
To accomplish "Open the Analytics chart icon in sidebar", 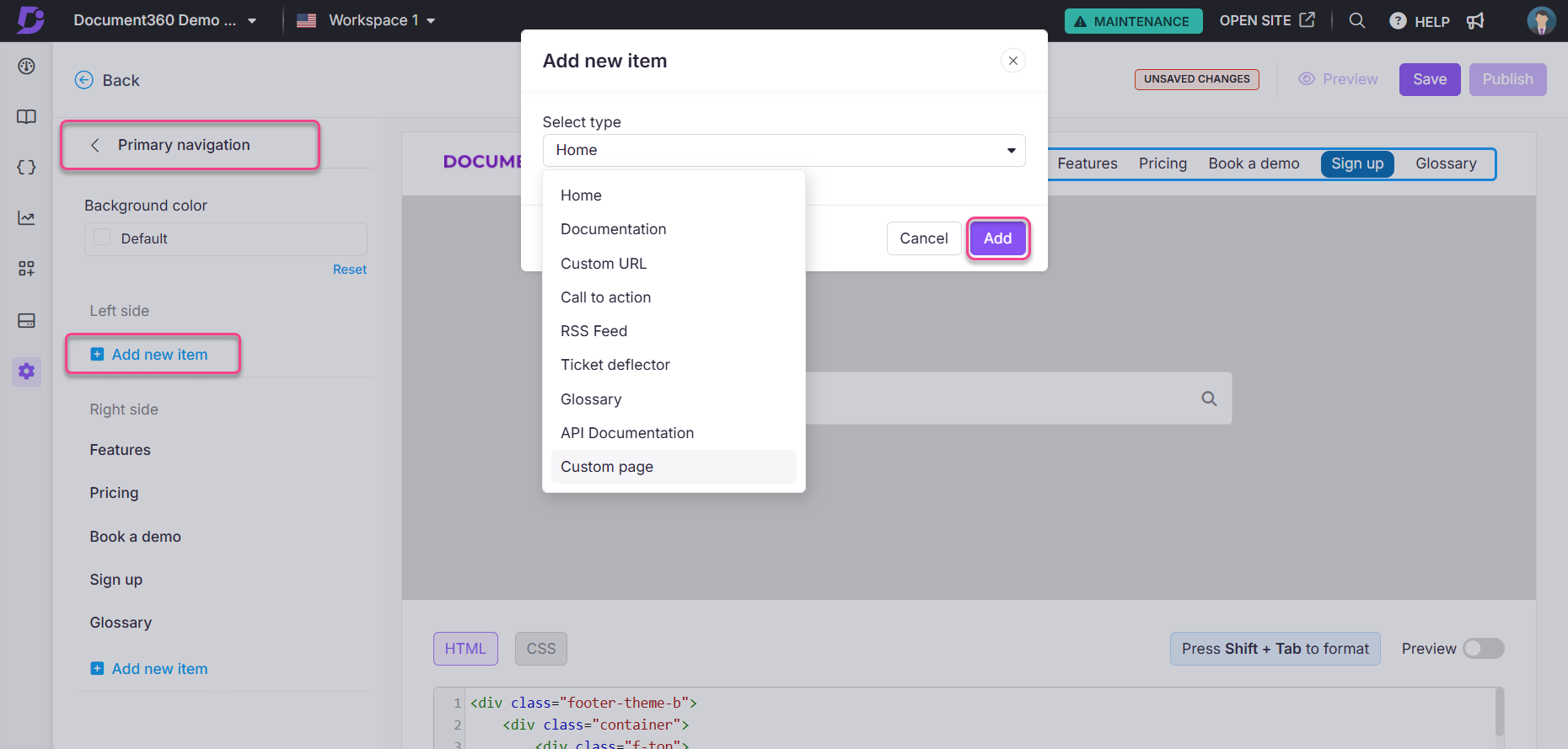I will 27,218.
